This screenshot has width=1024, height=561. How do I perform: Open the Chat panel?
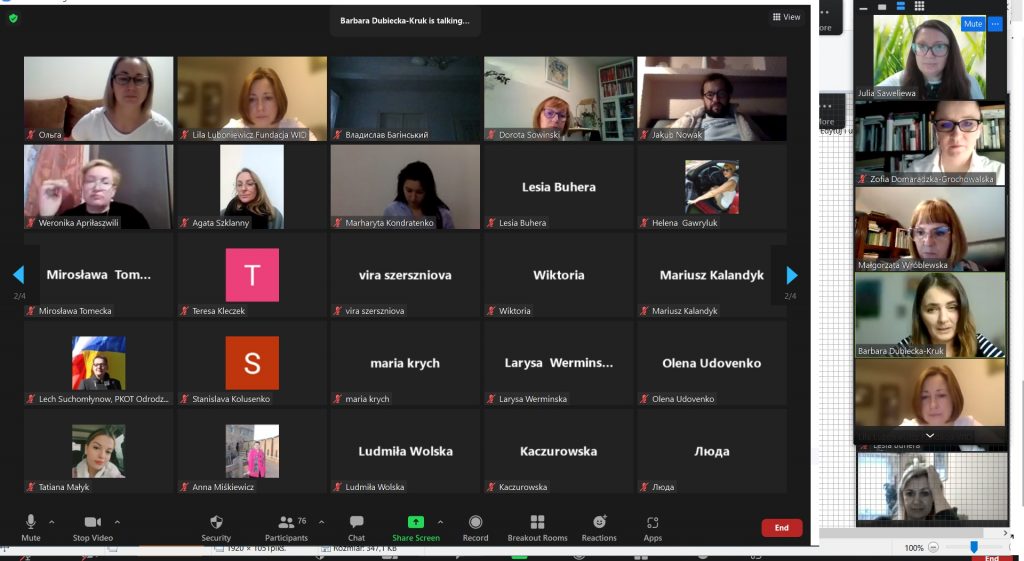coord(356,526)
